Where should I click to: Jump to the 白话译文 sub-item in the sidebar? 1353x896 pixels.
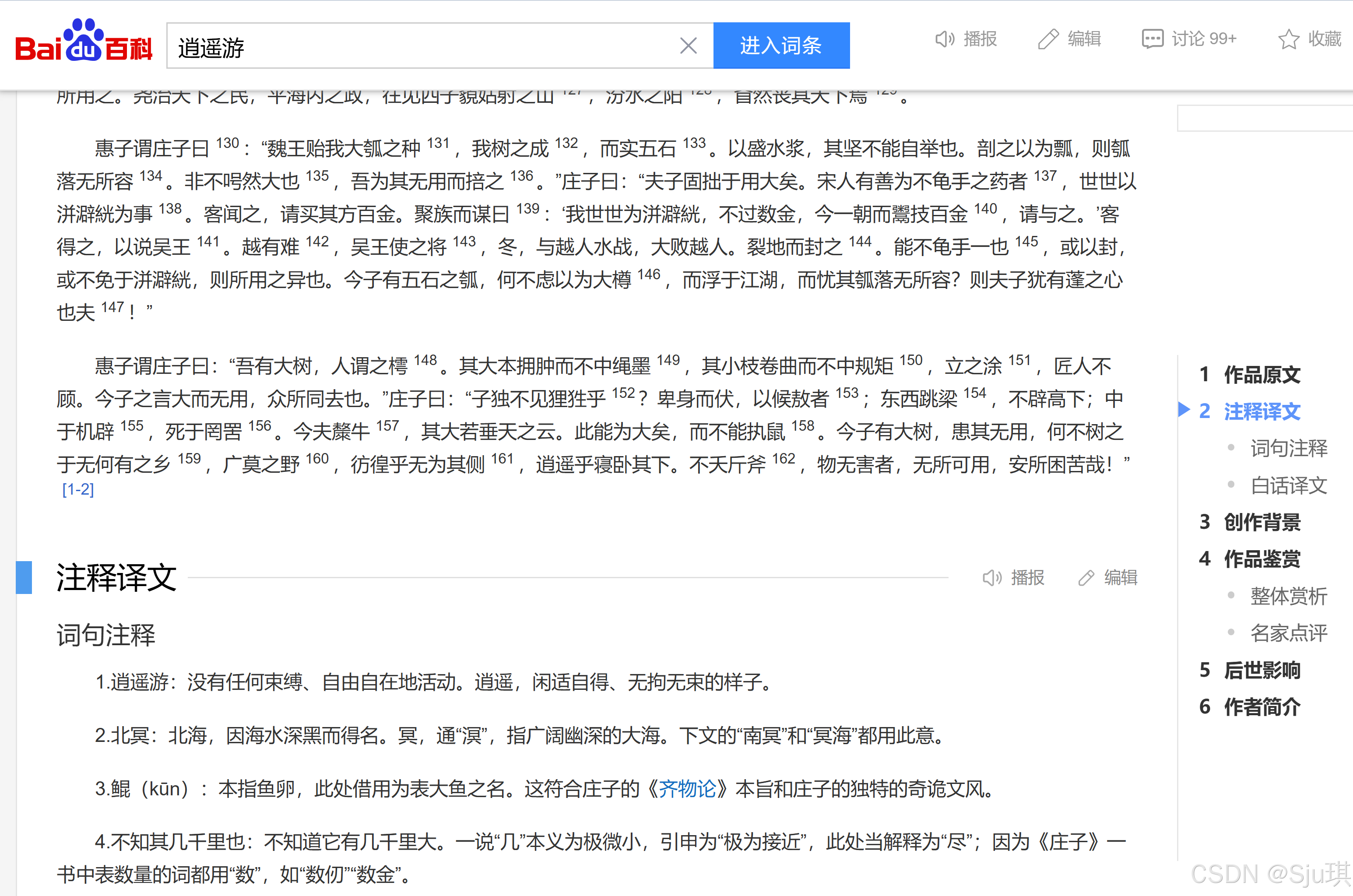[x=1288, y=486]
